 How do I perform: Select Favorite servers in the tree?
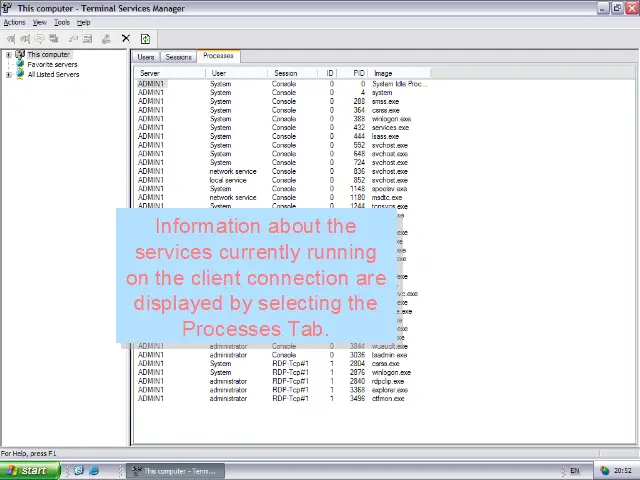point(52,64)
